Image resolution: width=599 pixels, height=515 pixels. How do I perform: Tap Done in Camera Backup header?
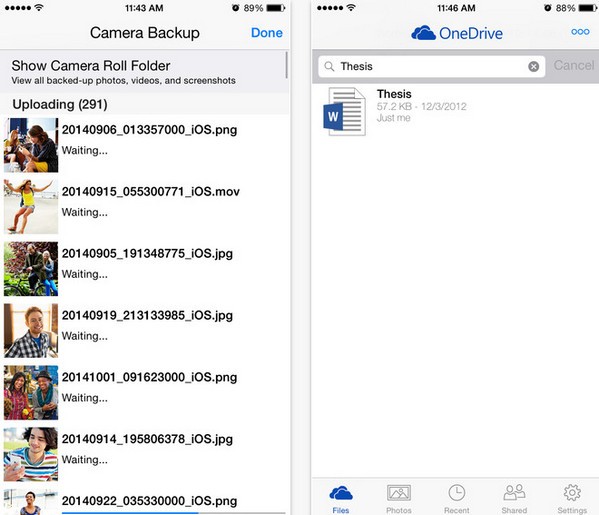coord(267,33)
